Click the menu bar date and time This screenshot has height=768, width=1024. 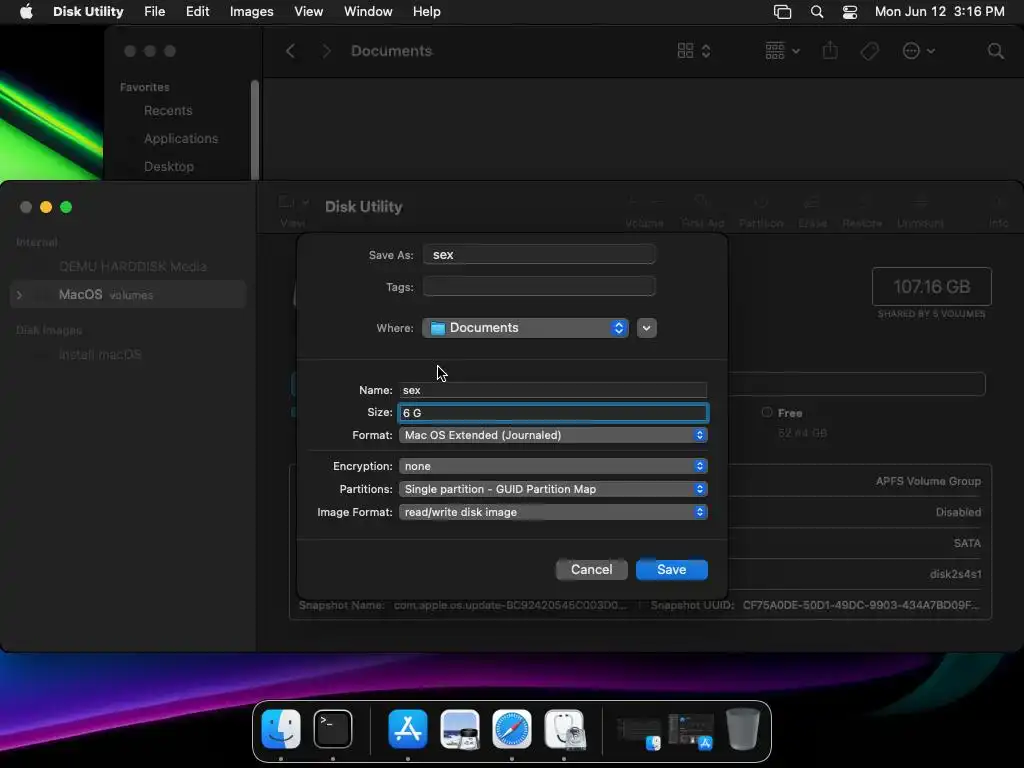click(x=939, y=12)
